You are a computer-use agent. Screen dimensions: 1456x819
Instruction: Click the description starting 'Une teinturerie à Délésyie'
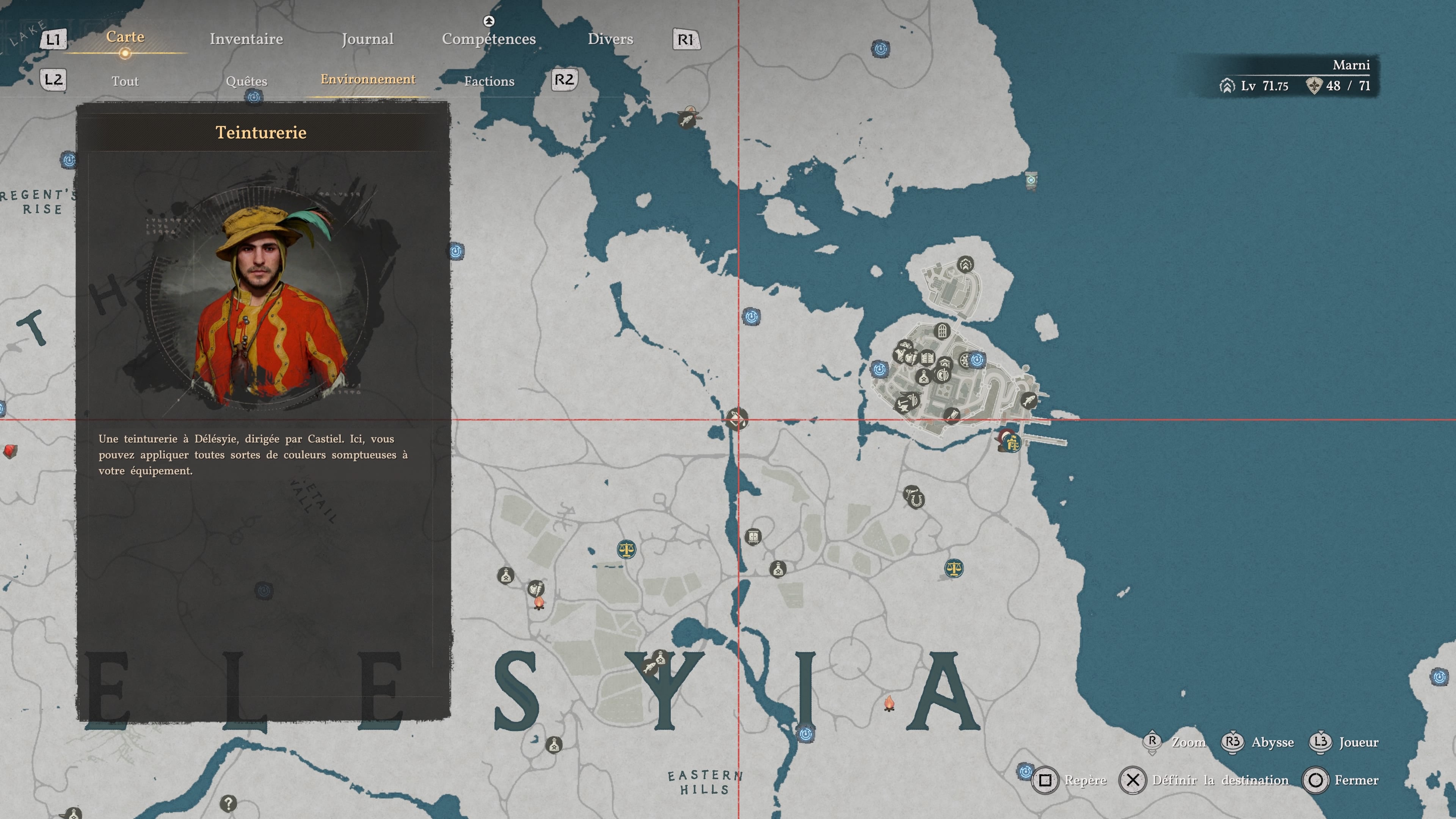(x=253, y=455)
